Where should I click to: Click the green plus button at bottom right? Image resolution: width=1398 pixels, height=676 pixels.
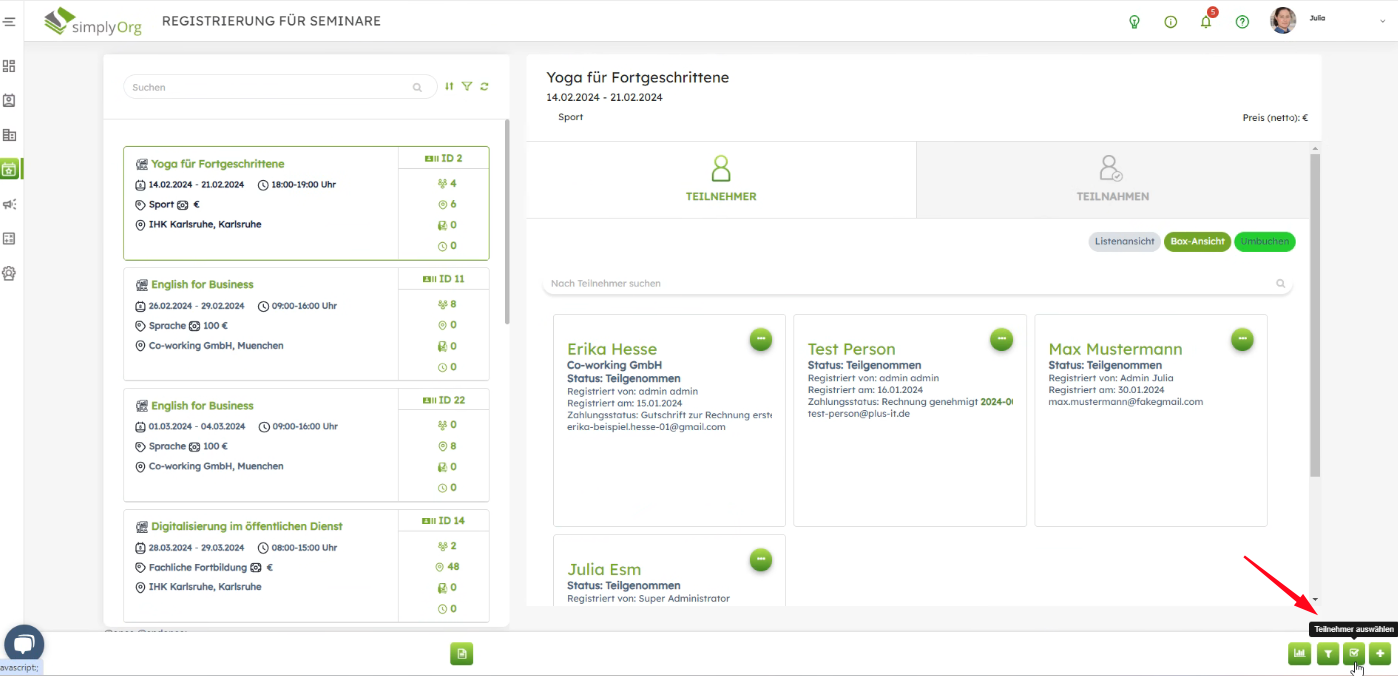point(1380,654)
